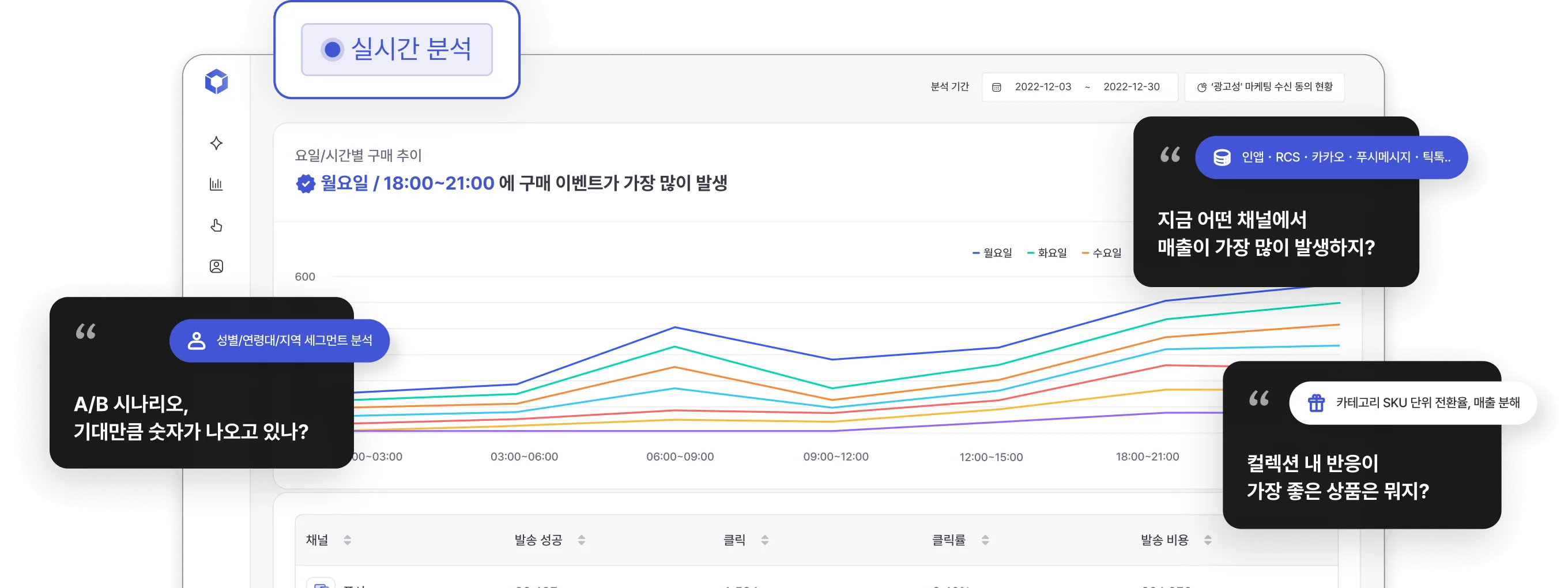The height and width of the screenshot is (588, 1568).
Task: Click the 카테고리 SKU 단위 전환율 pill
Action: click(x=1412, y=402)
